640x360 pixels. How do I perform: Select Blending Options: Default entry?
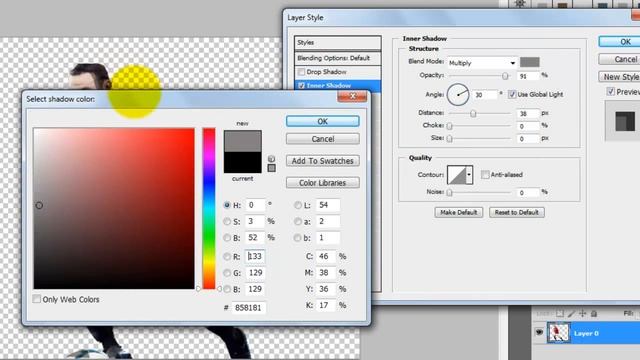[338, 58]
